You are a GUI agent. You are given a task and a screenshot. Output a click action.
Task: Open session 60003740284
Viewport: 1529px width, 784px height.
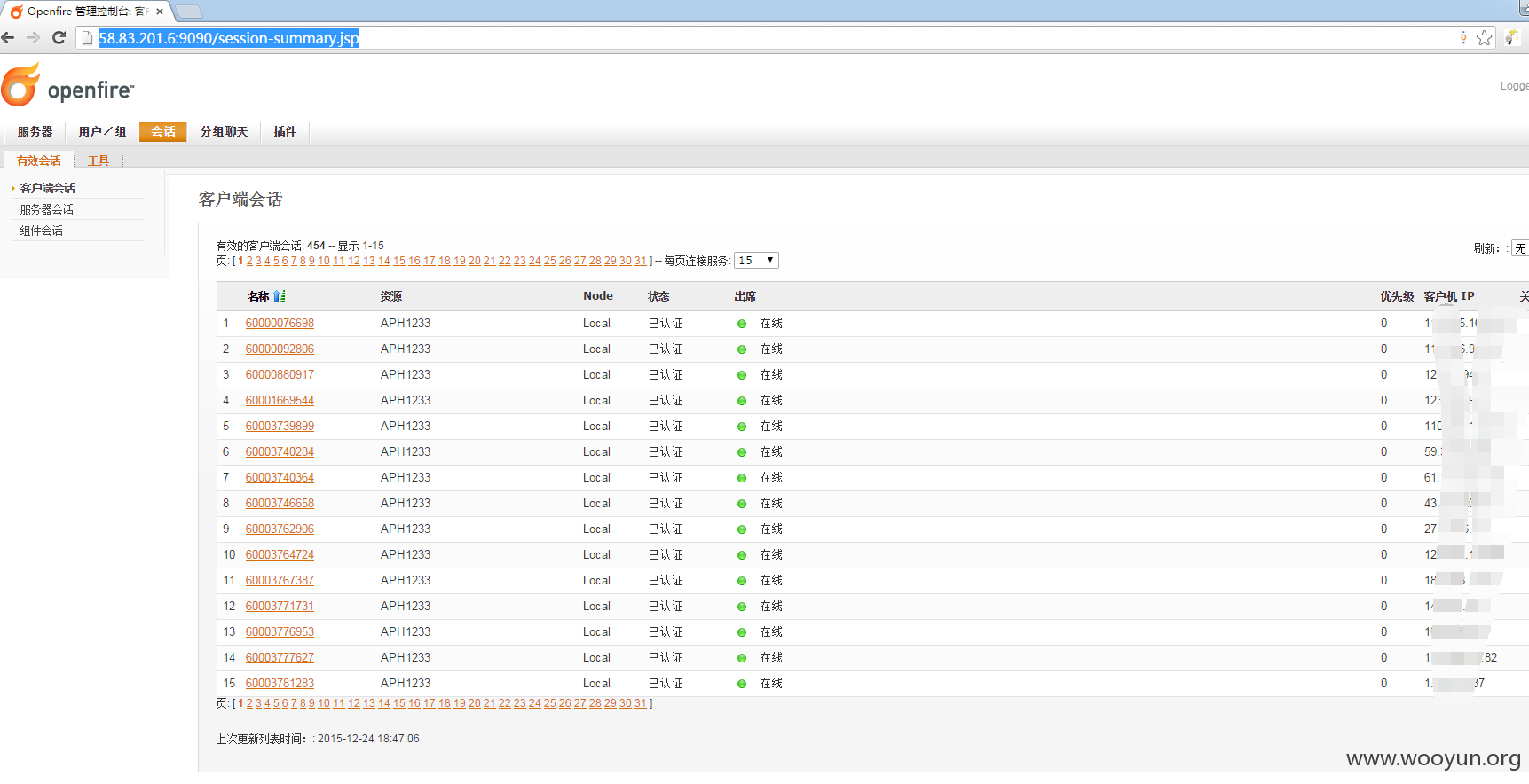pyautogui.click(x=280, y=452)
